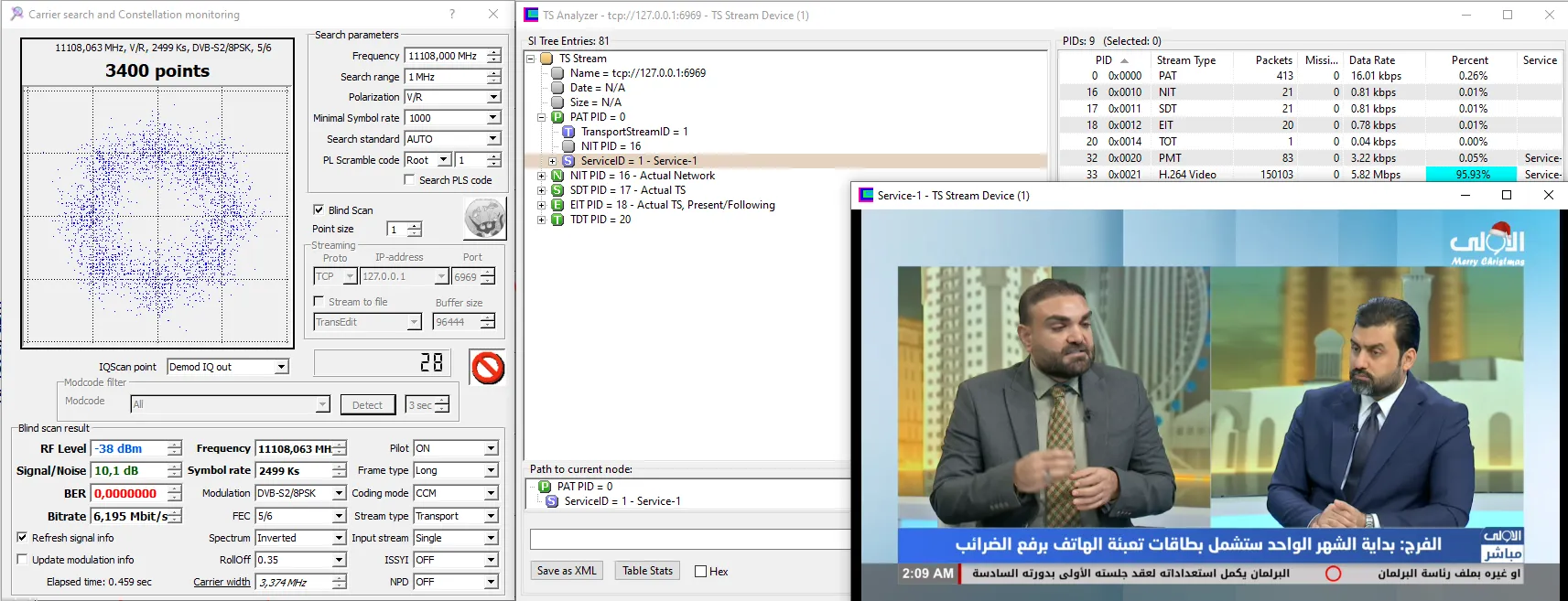The width and height of the screenshot is (1568, 601).
Task: Sort by the Data Rate column header
Action: 1371,60
